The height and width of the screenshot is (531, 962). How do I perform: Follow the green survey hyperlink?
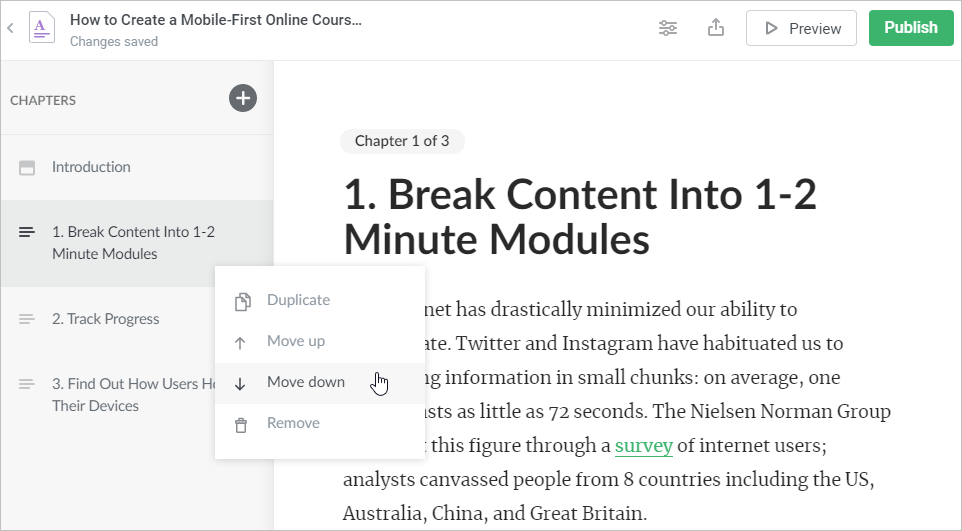(643, 445)
